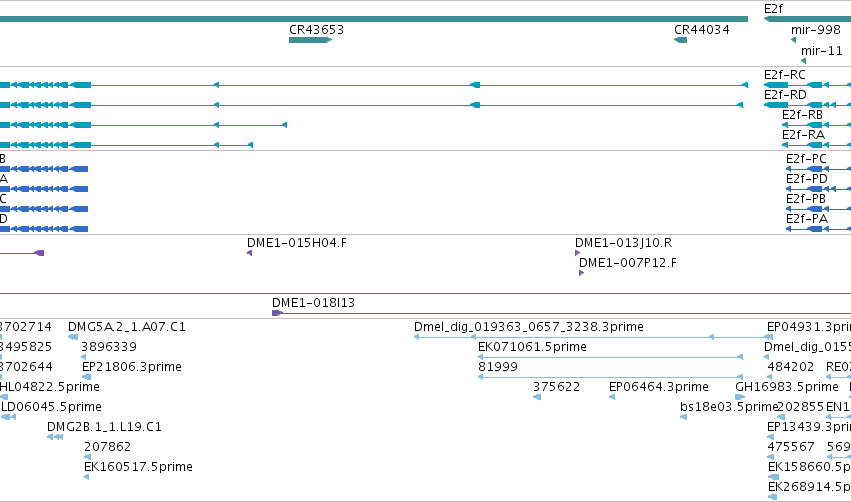This screenshot has width=851, height=502.
Task: Select the CR43653 gene feature bar
Action: click(310, 40)
